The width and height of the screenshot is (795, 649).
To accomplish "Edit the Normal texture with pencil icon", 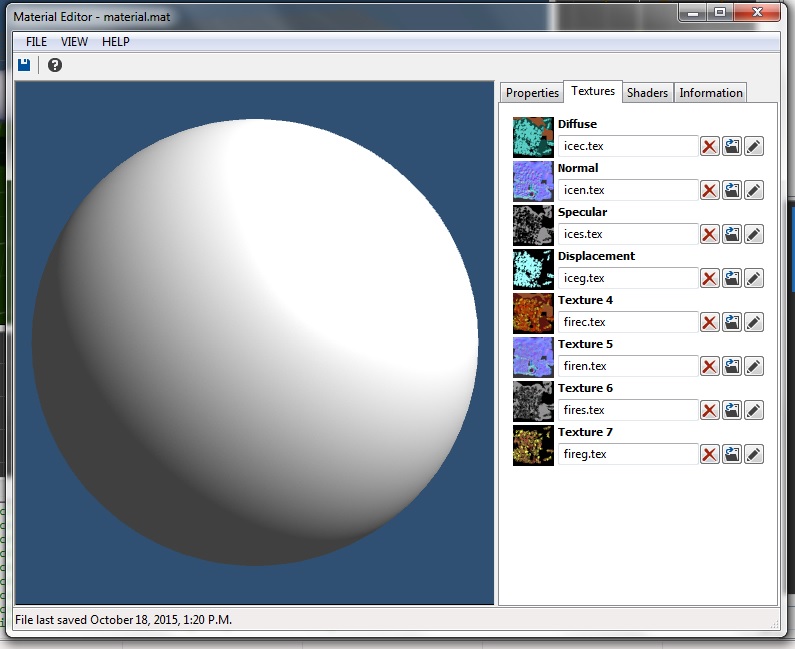I will (x=754, y=190).
